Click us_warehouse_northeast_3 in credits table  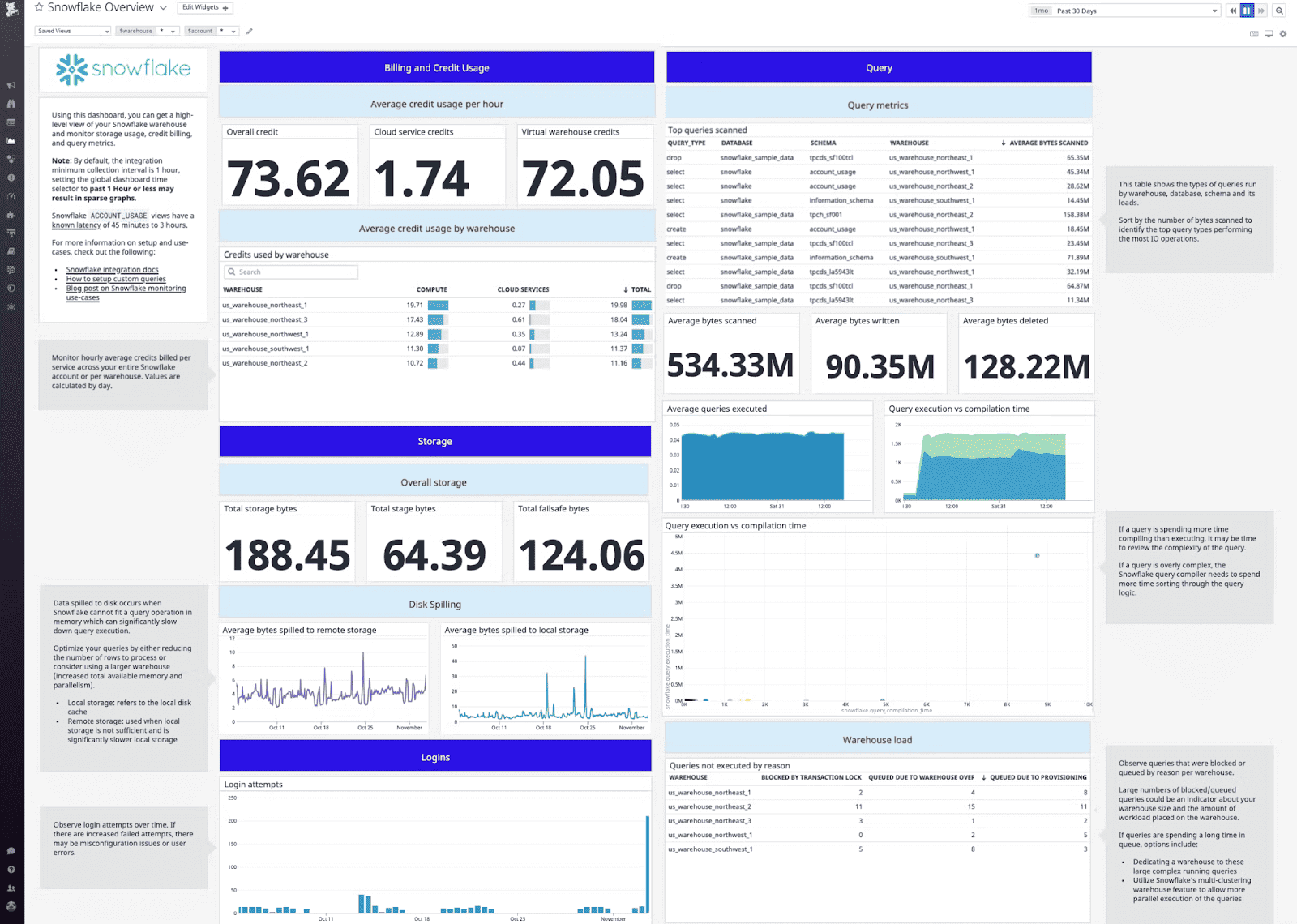(265, 320)
